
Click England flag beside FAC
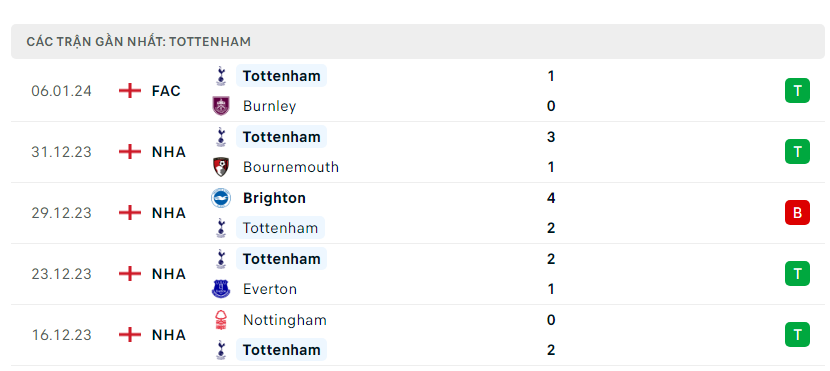[130, 91]
